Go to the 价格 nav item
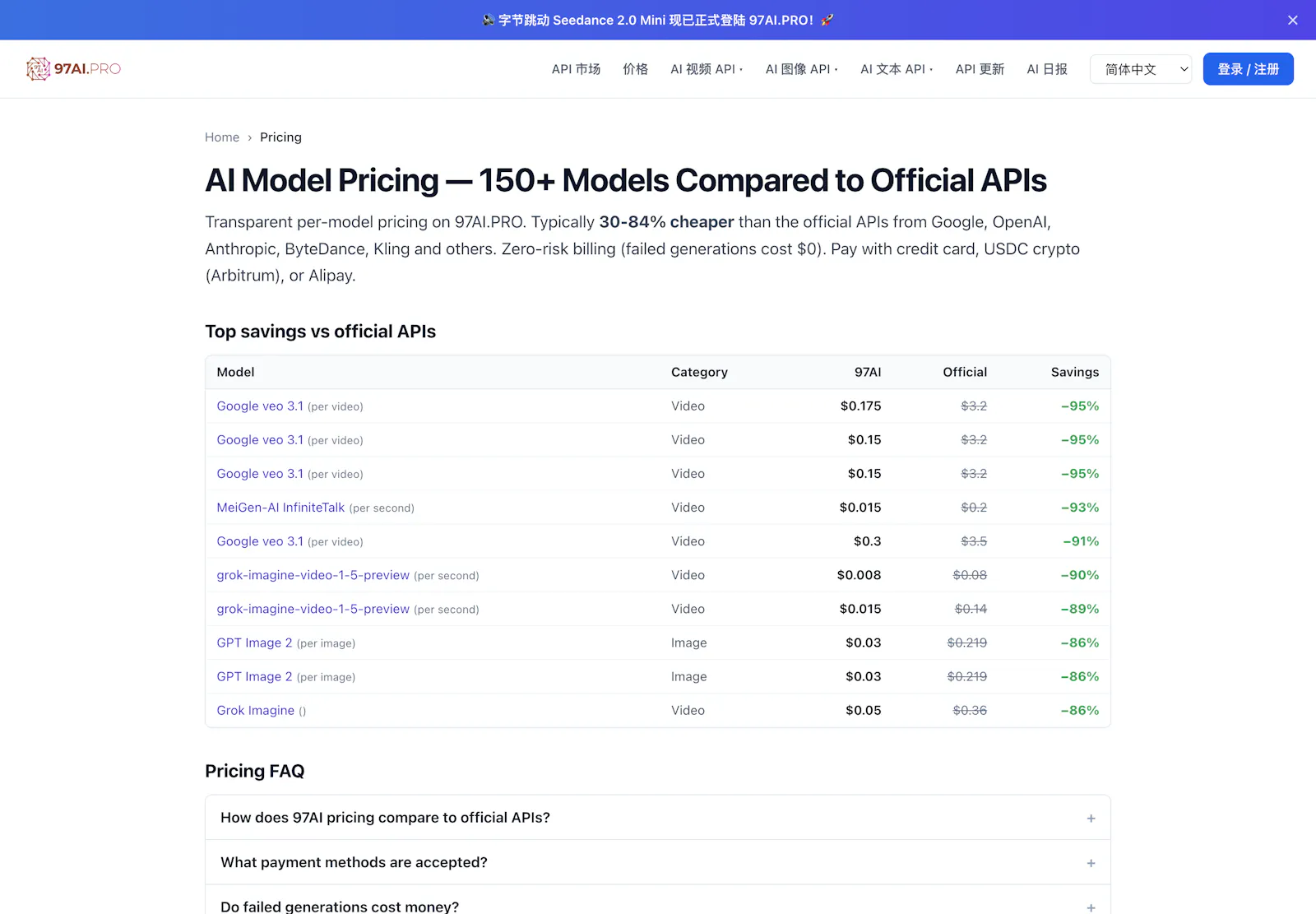The width and height of the screenshot is (1316, 914). pos(635,69)
